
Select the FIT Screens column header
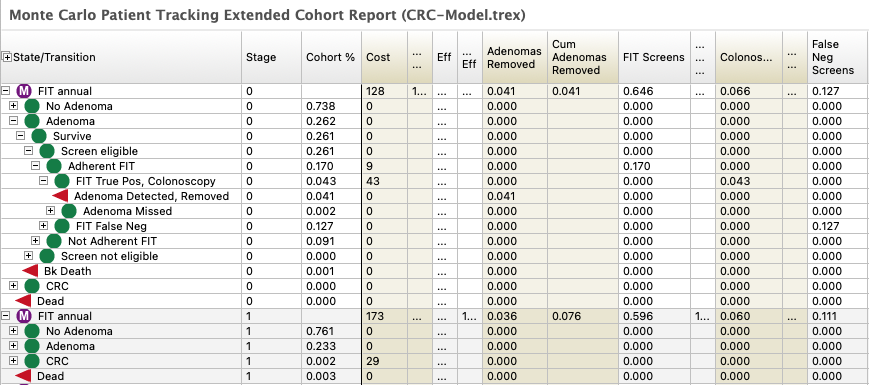click(x=654, y=57)
